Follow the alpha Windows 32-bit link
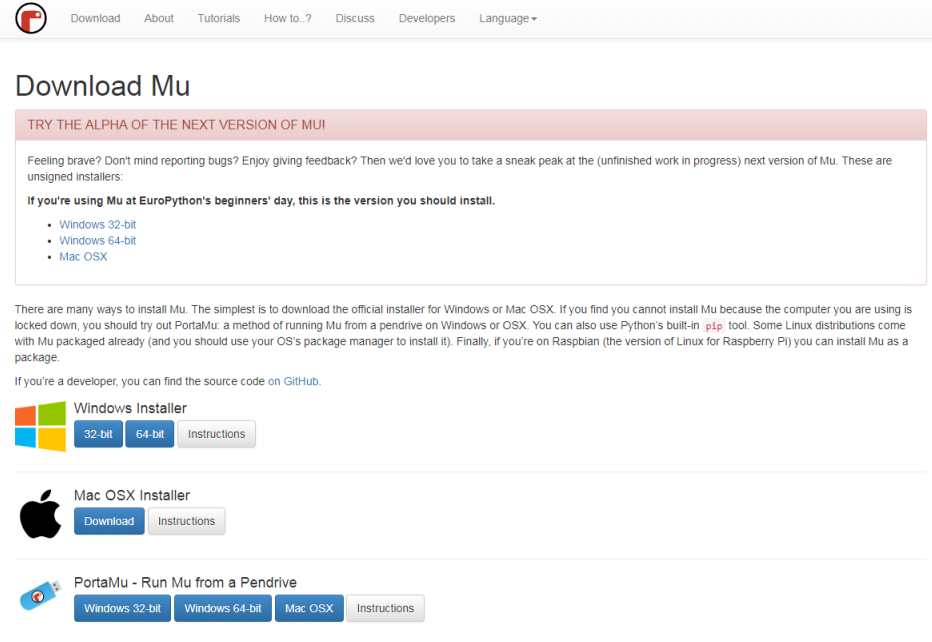Image resolution: width=932 pixels, height=642 pixels. (x=97, y=225)
